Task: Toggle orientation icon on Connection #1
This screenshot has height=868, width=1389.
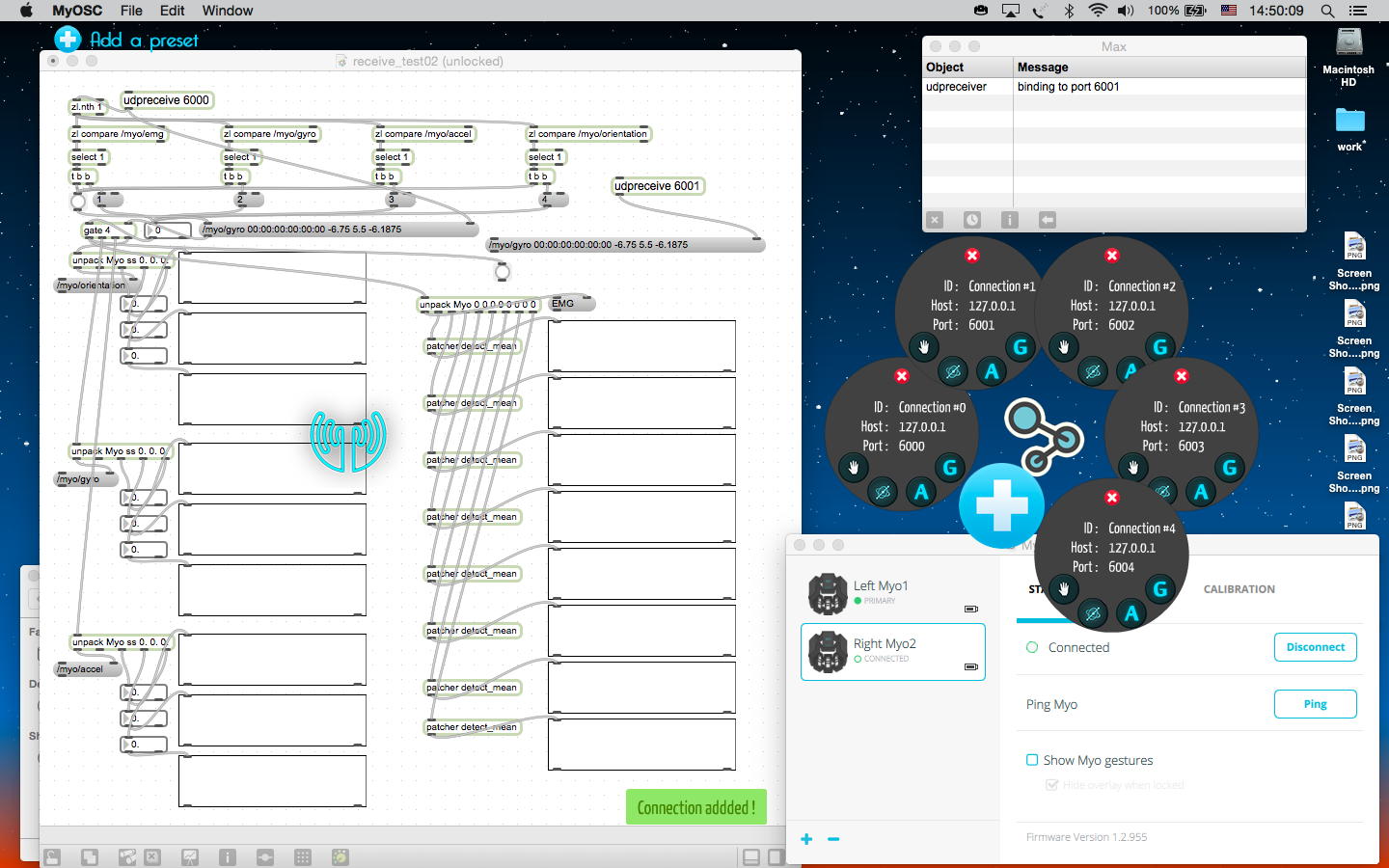Action: click(953, 371)
